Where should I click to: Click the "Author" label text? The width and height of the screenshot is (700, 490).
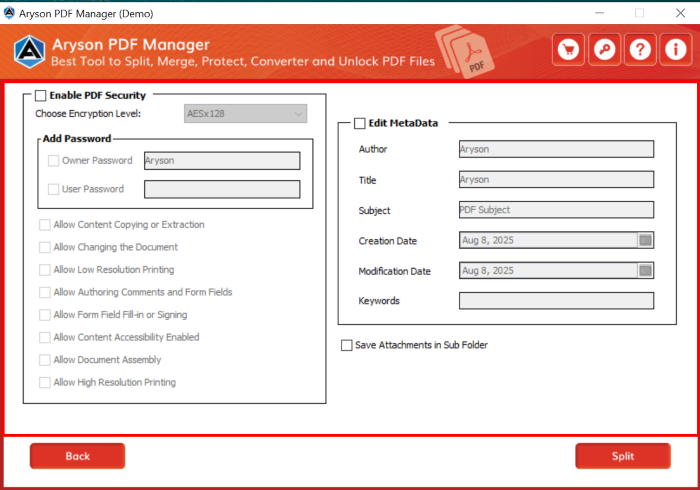point(373,149)
